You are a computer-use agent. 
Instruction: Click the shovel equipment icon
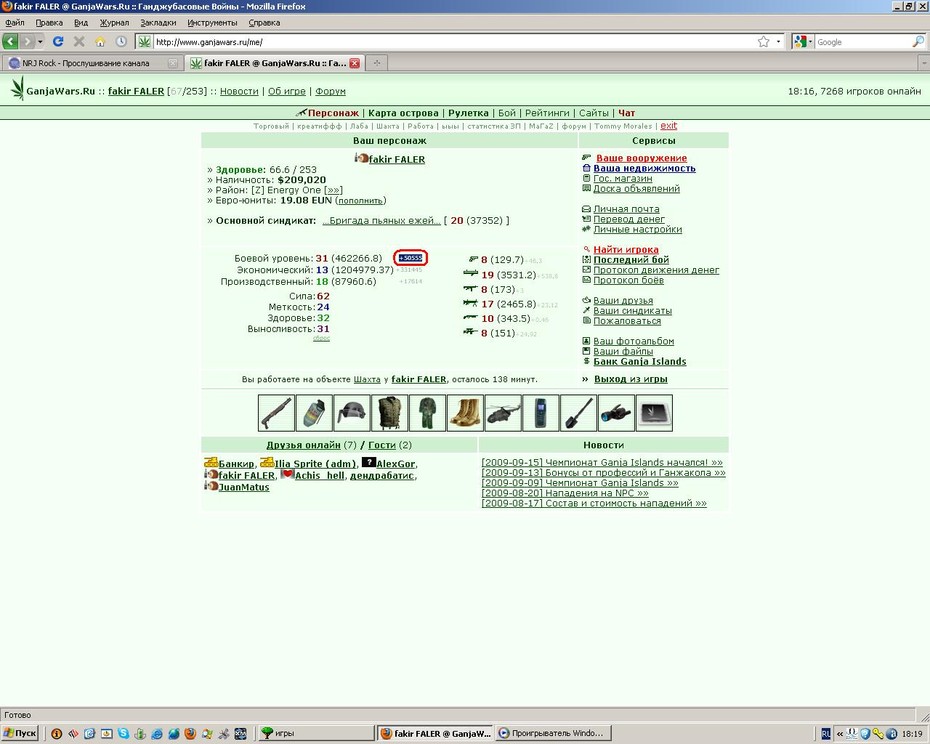point(578,413)
